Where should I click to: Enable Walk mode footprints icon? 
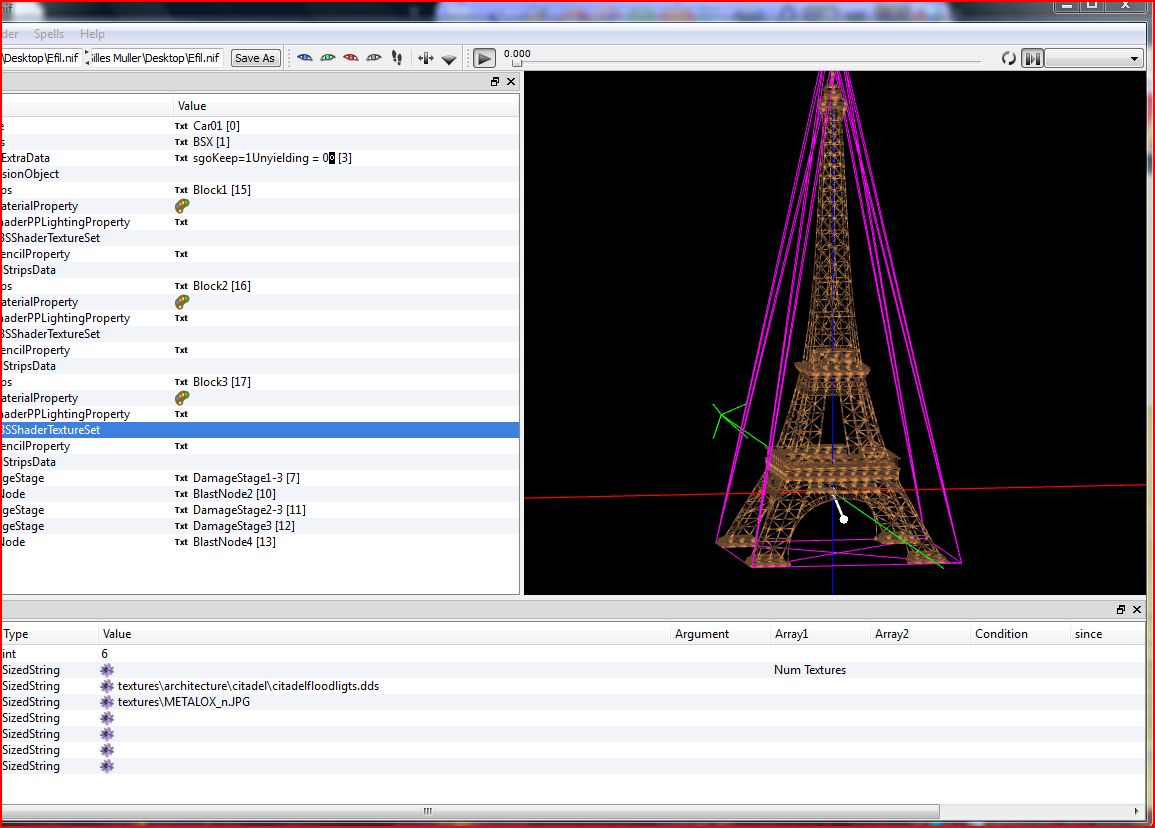[397, 57]
